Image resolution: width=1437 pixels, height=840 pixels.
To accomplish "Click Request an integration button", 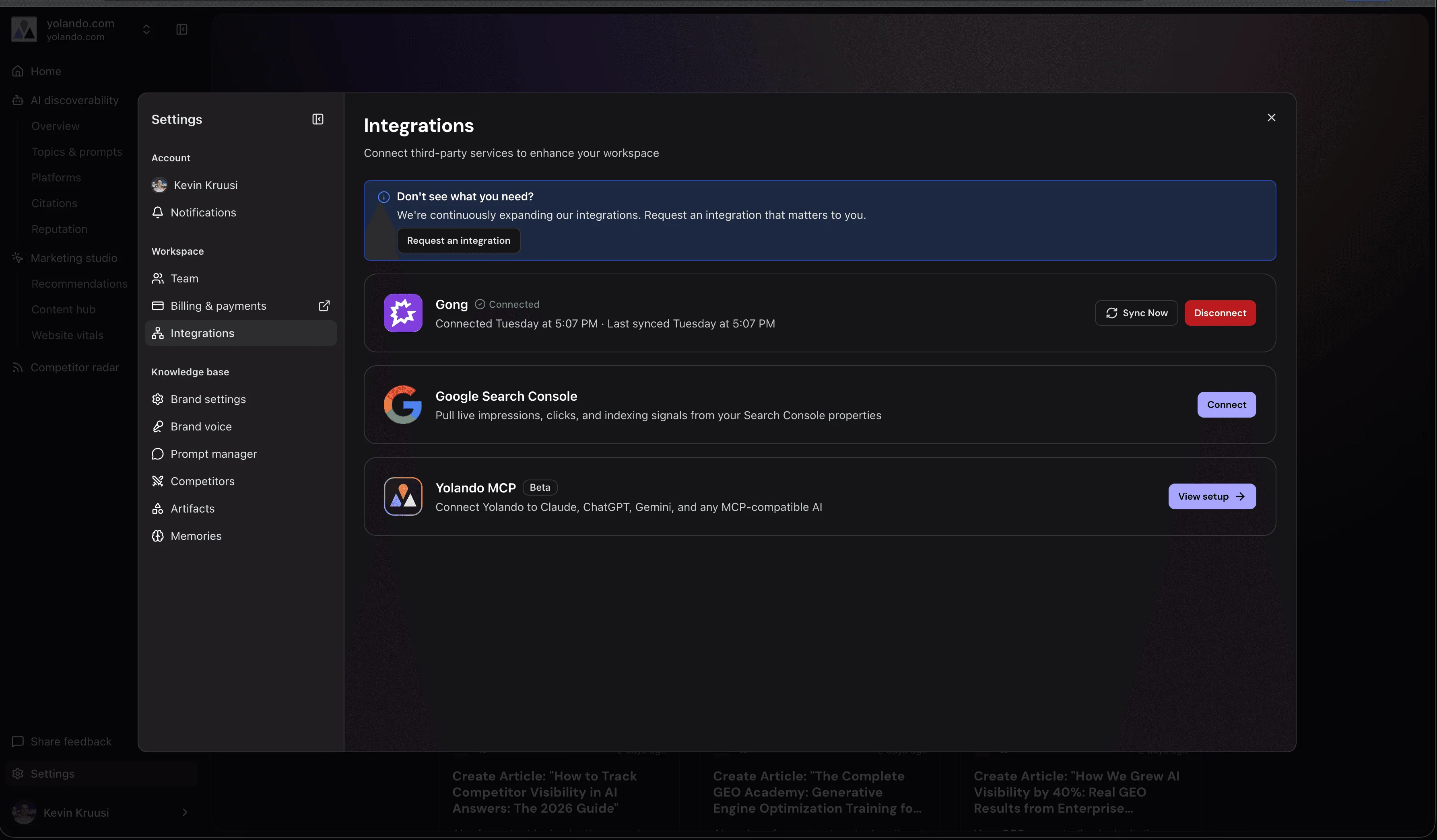I will tap(458, 241).
